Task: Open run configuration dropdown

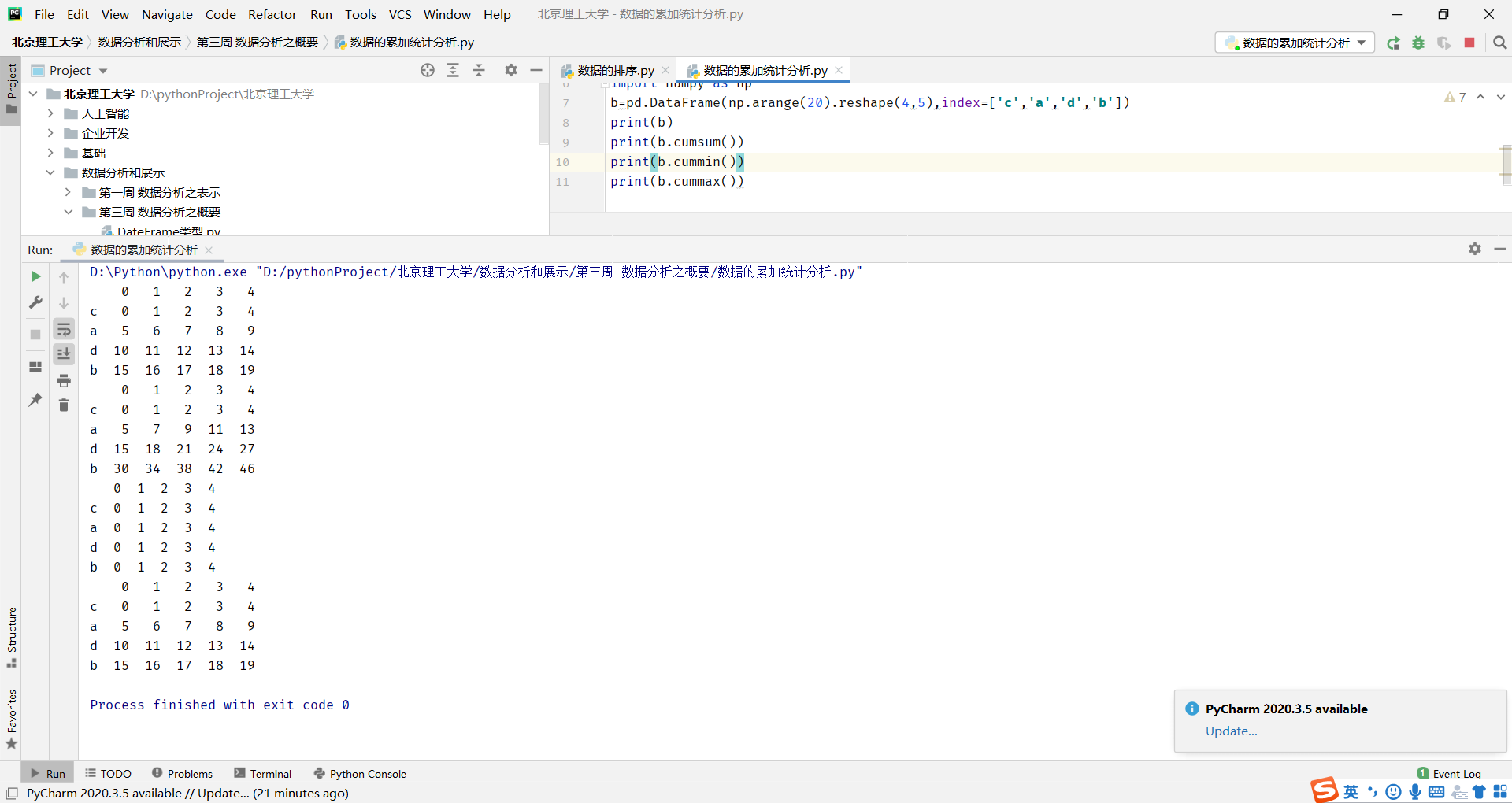Action: tap(1295, 43)
